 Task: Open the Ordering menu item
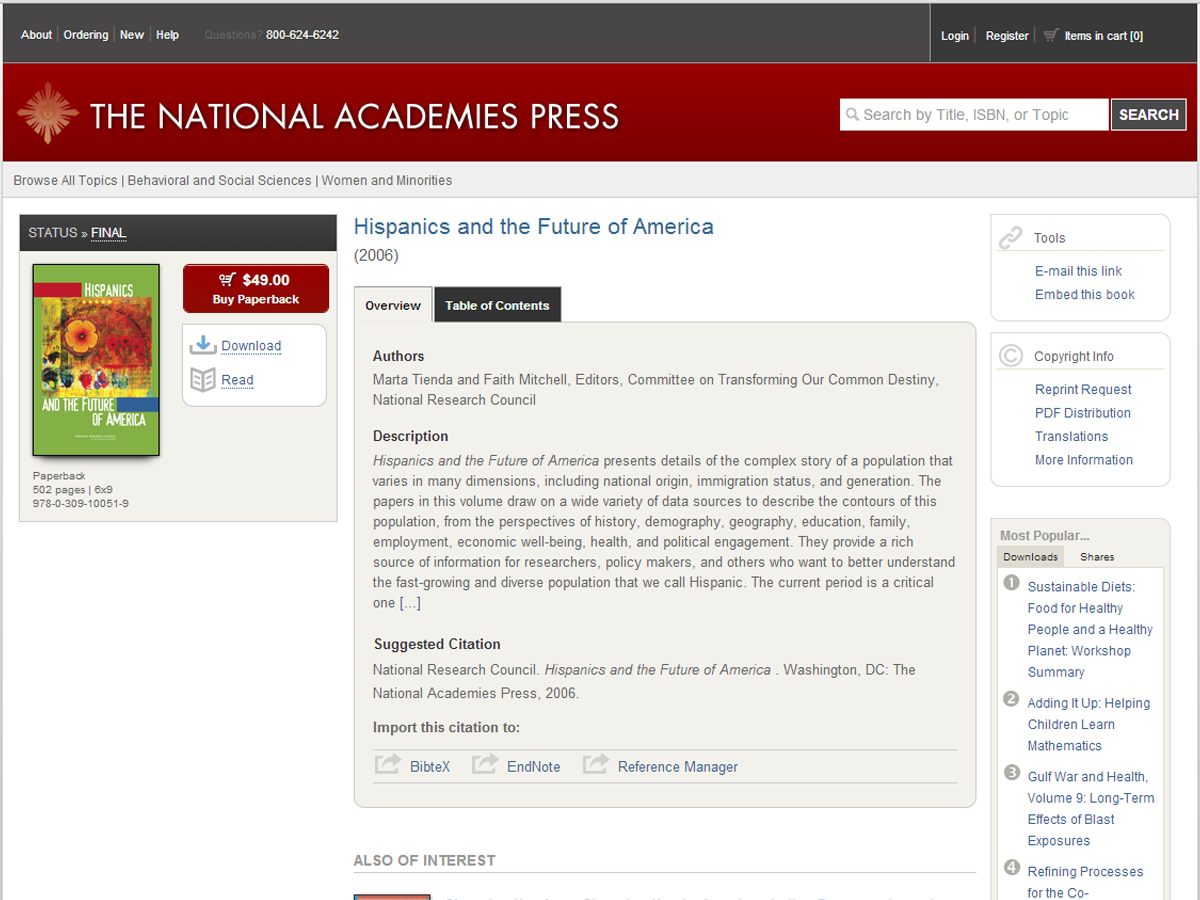click(x=86, y=35)
